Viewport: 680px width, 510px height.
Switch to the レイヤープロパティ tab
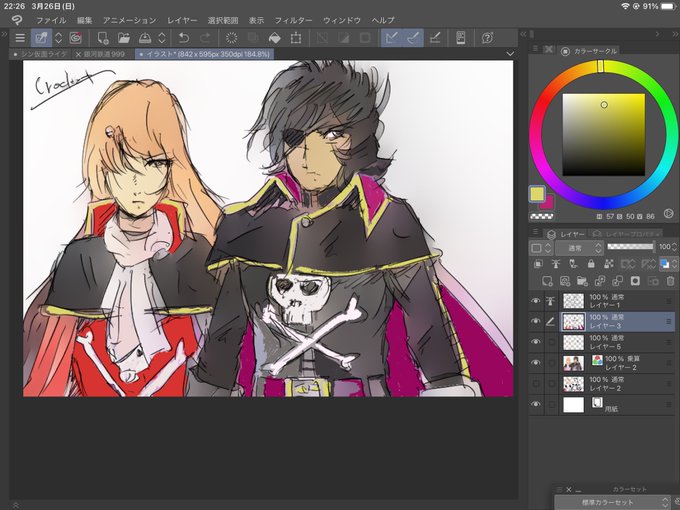tap(624, 234)
